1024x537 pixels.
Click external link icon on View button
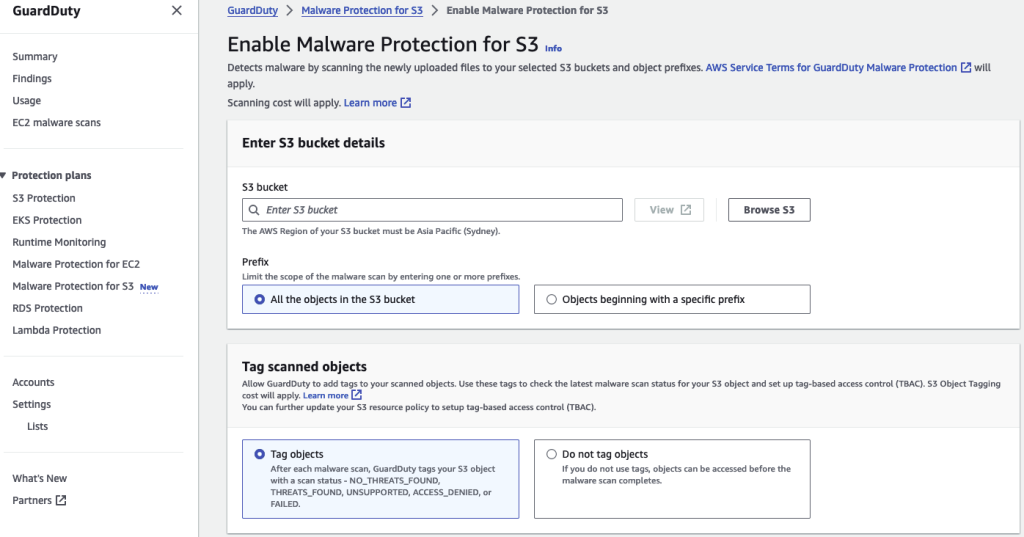click(686, 210)
